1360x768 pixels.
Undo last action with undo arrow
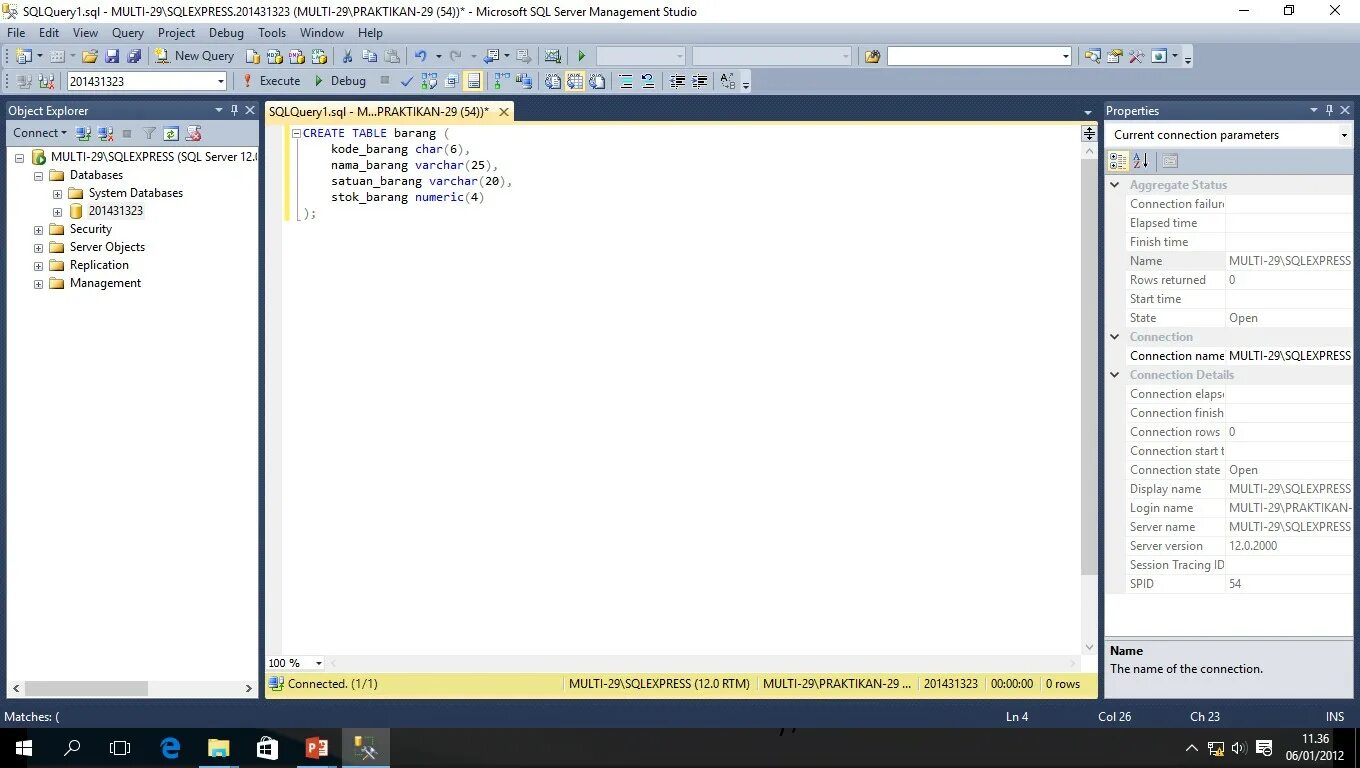point(421,56)
